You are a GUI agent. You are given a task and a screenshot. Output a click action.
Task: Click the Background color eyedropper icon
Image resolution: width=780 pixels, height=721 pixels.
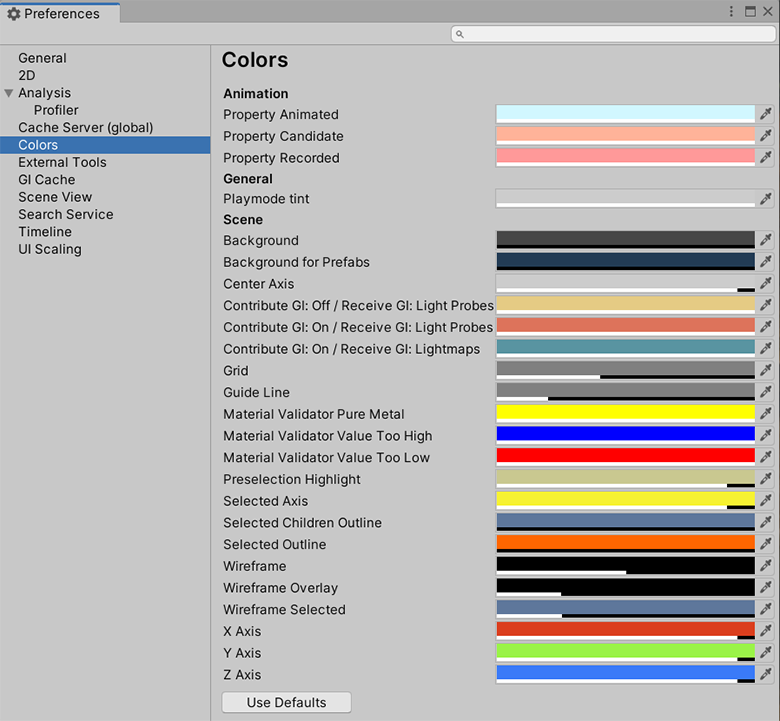click(x=765, y=240)
